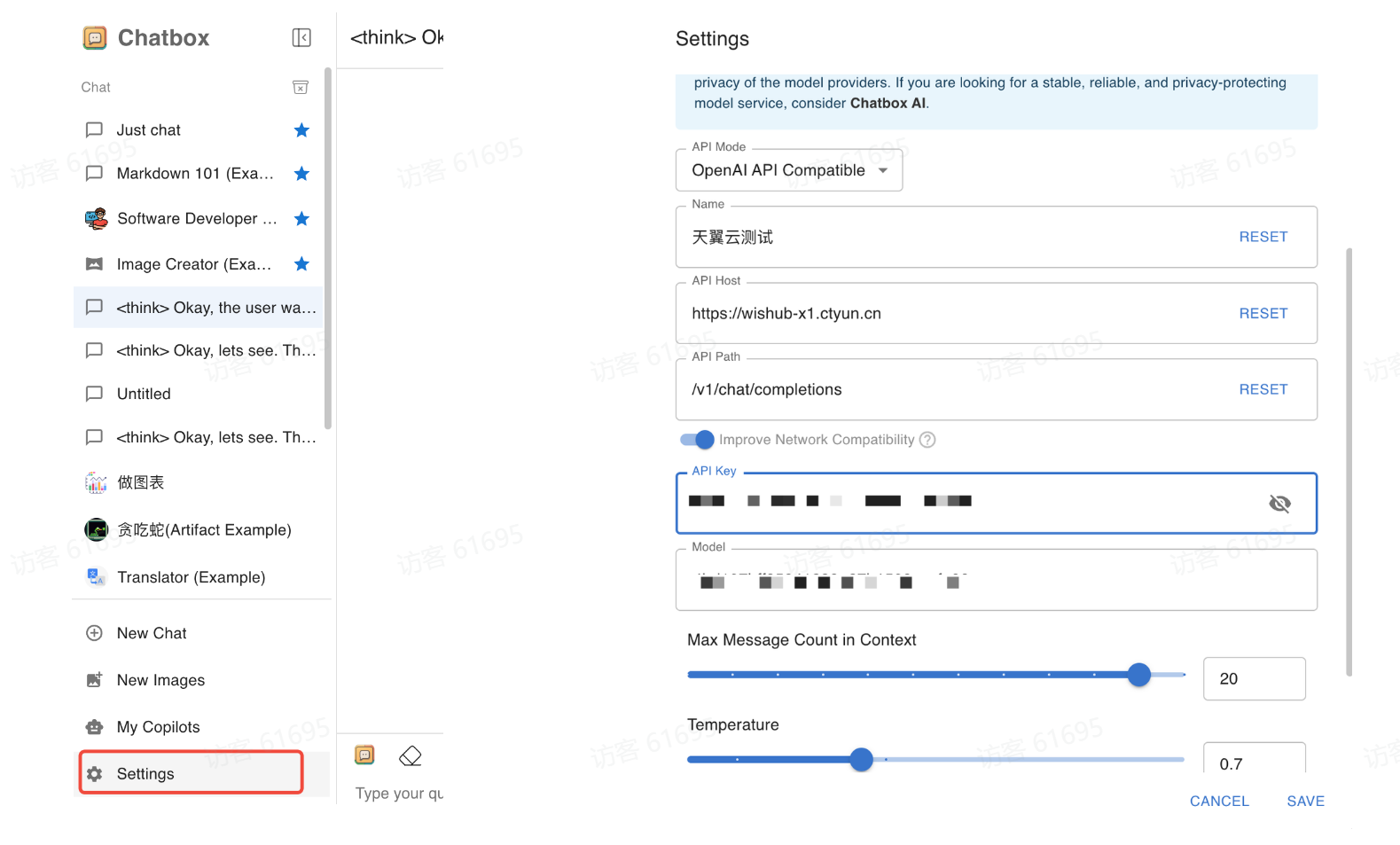
Task: Open the Markdown 101 conversation
Action: click(198, 174)
